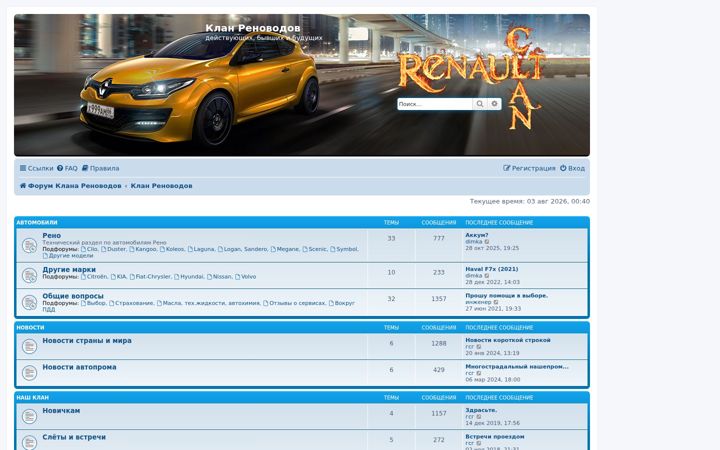Screen dimensions: 720x450
Task: Open Новости короткой строкой last post
Action: click(508, 340)
